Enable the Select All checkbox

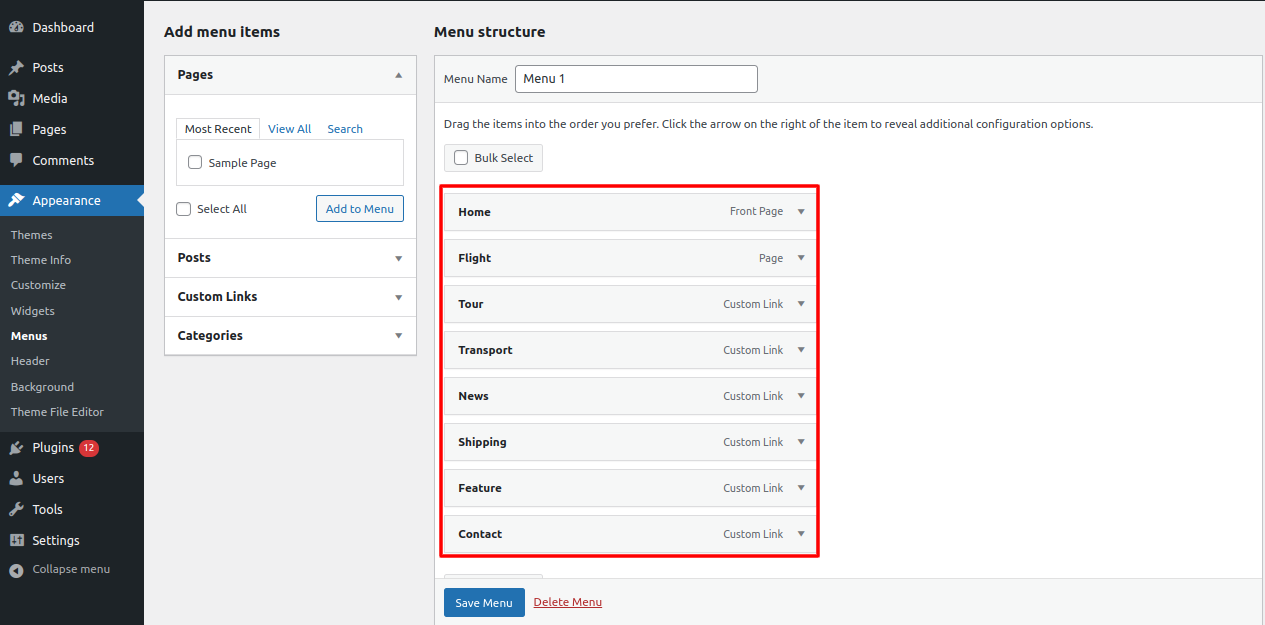[x=184, y=209]
